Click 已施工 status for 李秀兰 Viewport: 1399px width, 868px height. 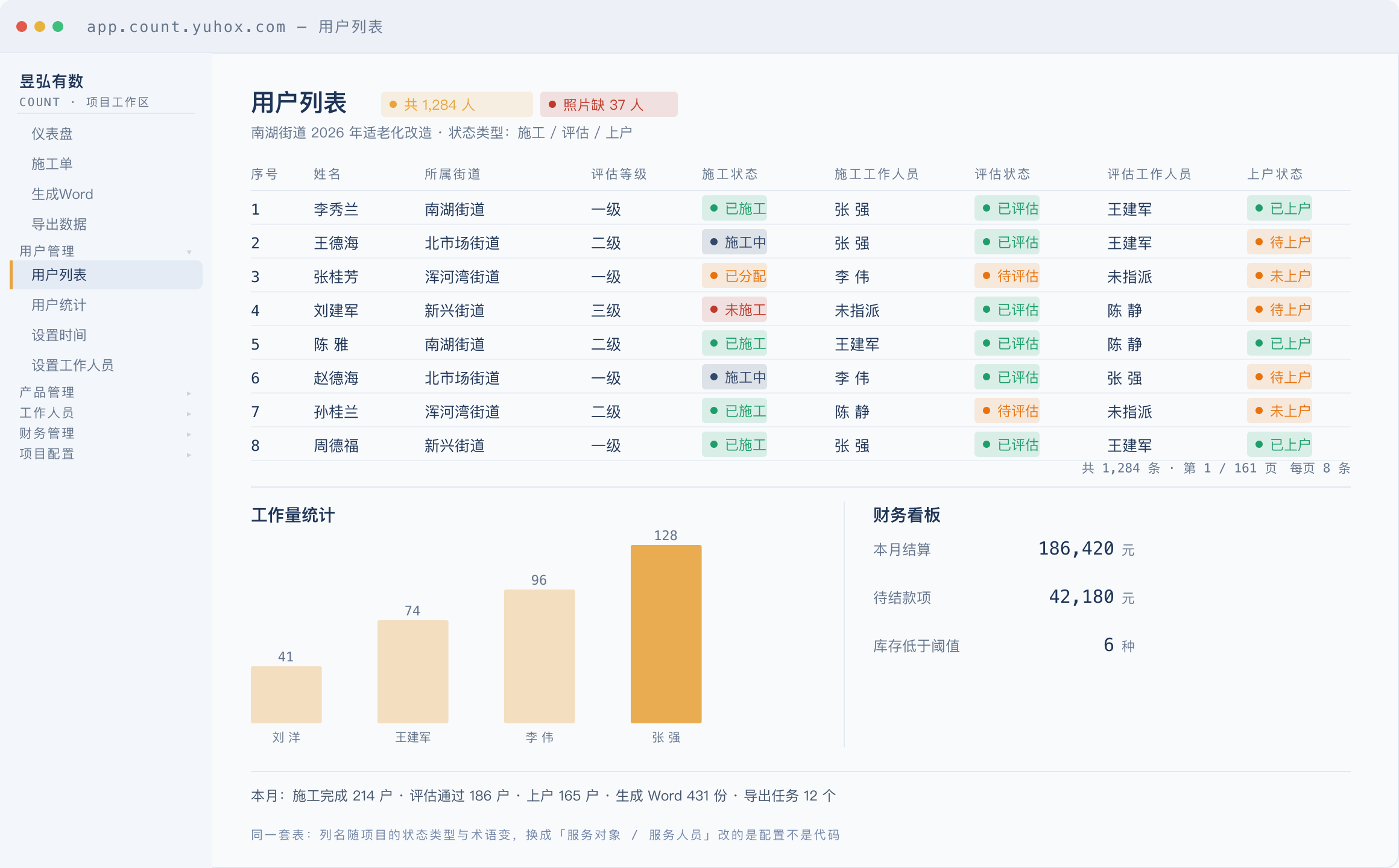(x=734, y=209)
